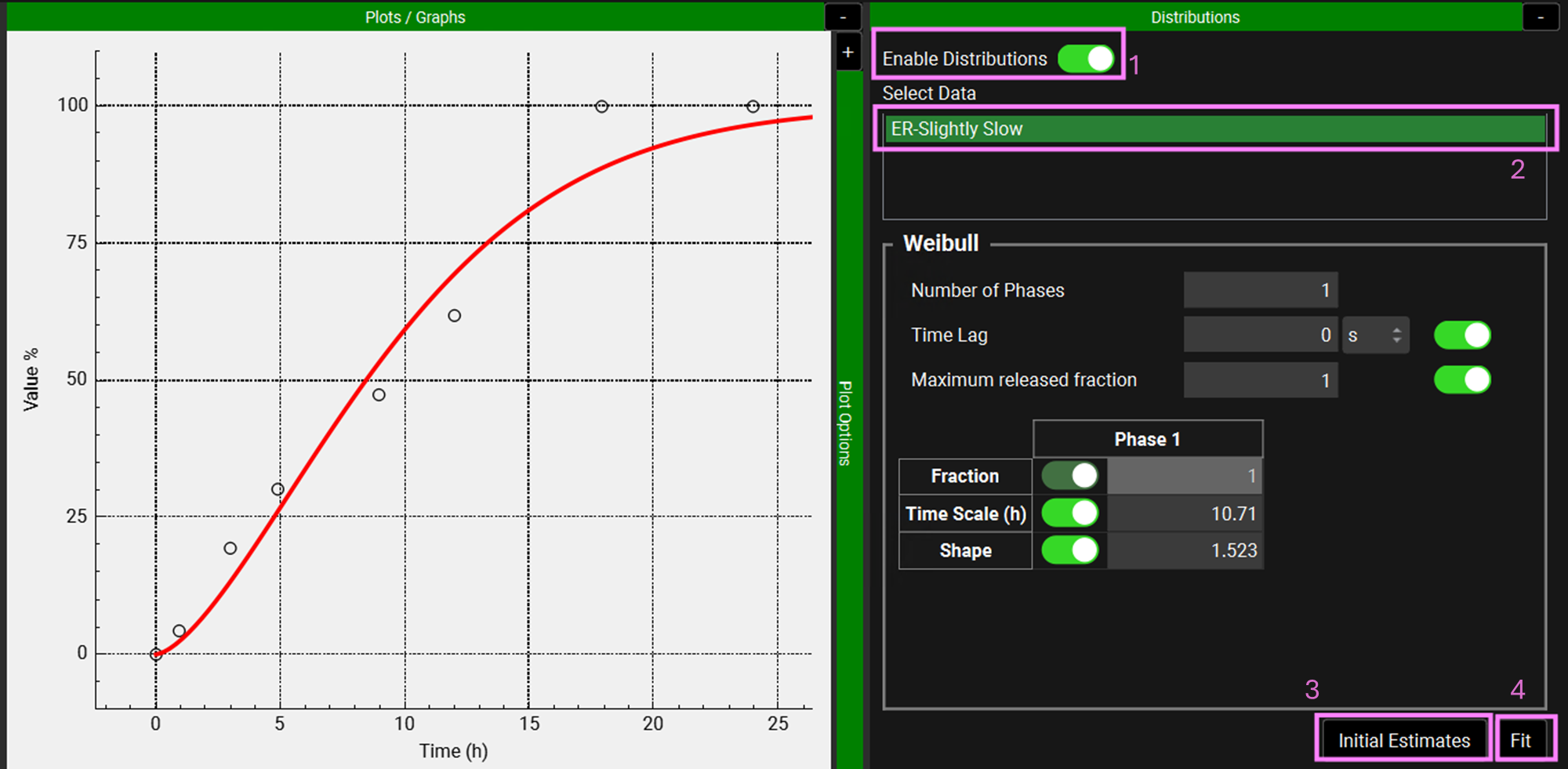Click the Shape value 1.523
This screenshot has width=1568, height=769.
tap(1184, 550)
